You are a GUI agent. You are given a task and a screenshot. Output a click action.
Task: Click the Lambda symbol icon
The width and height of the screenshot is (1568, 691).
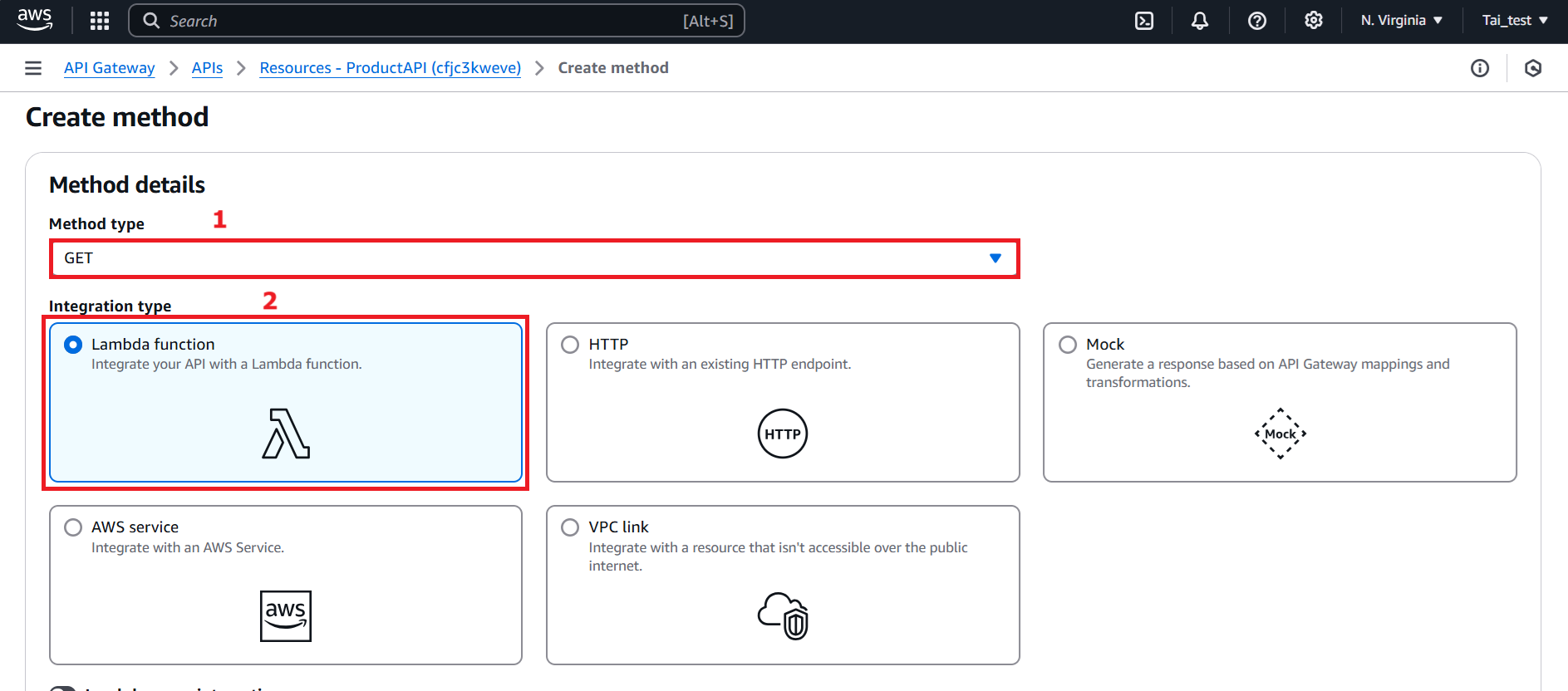tap(286, 434)
